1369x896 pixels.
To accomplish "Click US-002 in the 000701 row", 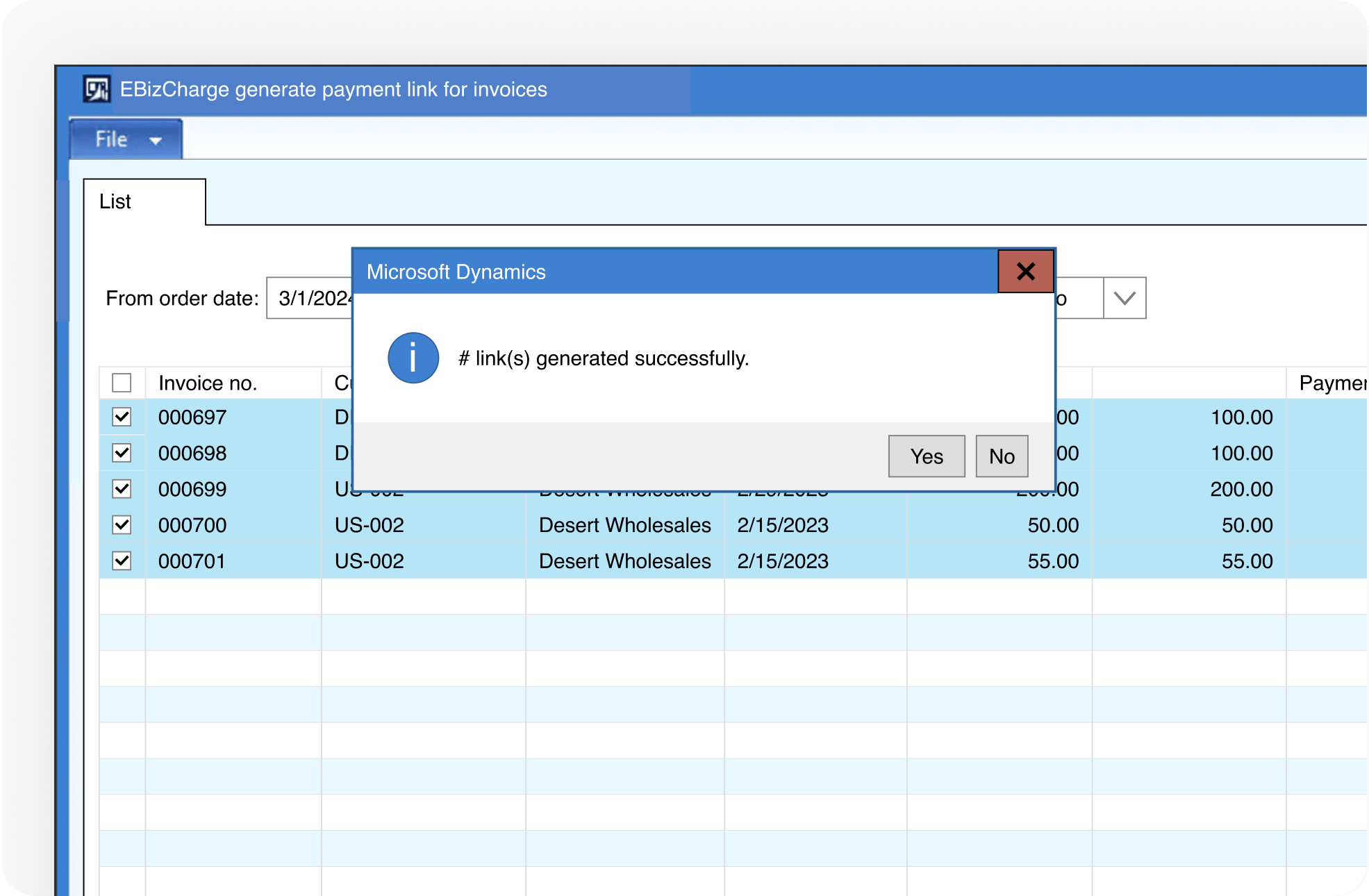I will 370,561.
